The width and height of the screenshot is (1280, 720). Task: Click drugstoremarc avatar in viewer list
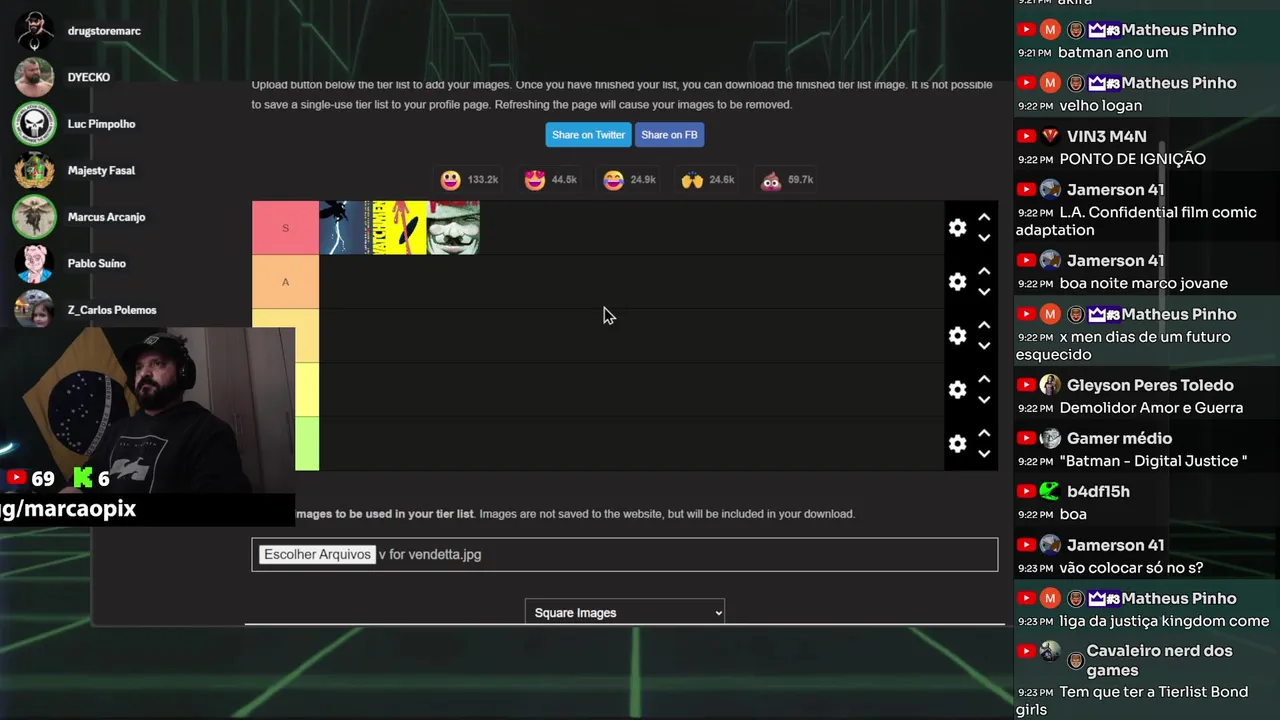click(34, 31)
